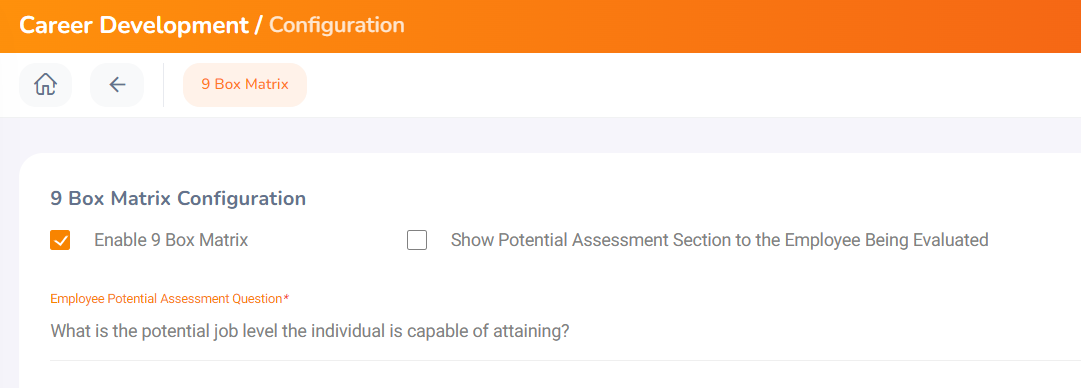Click the orange header banner
Image resolution: width=1081 pixels, height=388 pixels.
point(540,26)
